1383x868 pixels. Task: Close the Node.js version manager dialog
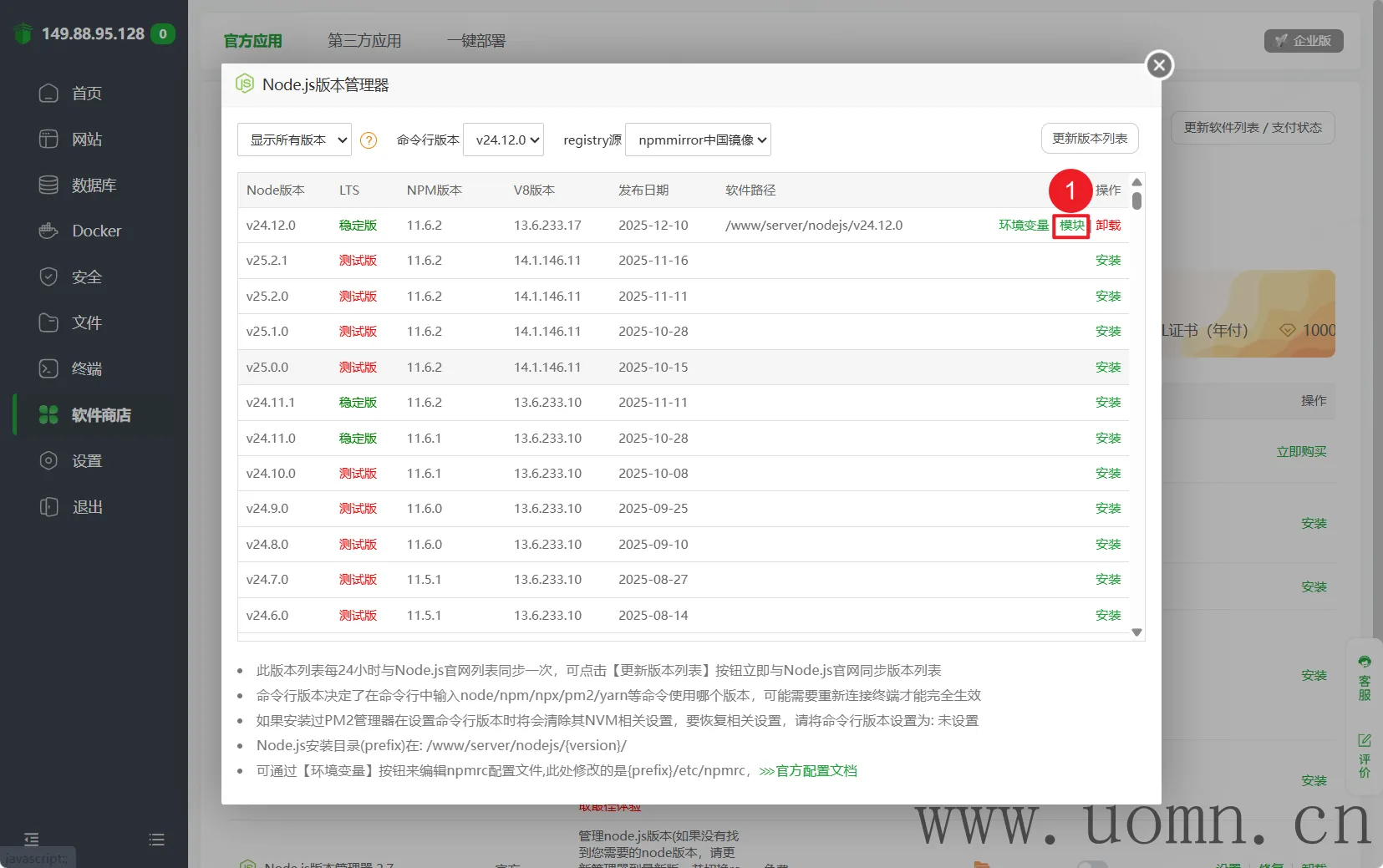[x=1158, y=65]
